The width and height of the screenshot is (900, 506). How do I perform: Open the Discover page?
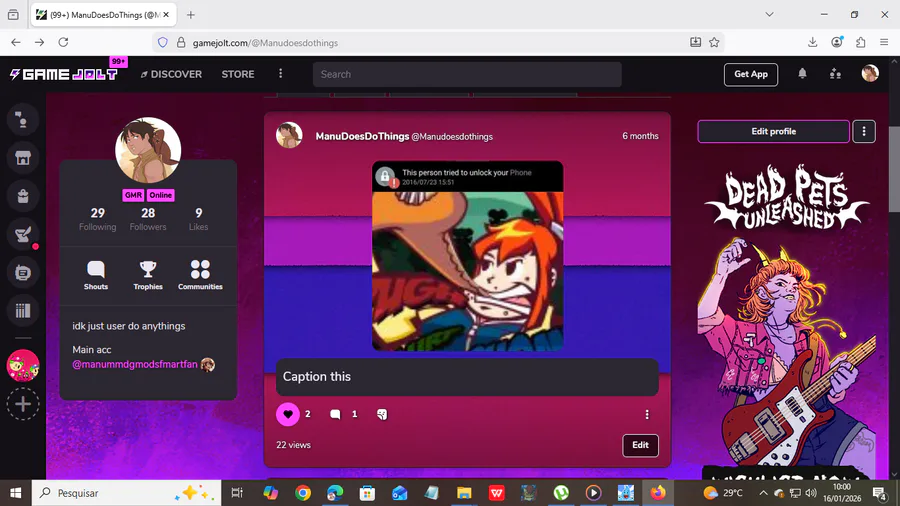[x=171, y=74]
